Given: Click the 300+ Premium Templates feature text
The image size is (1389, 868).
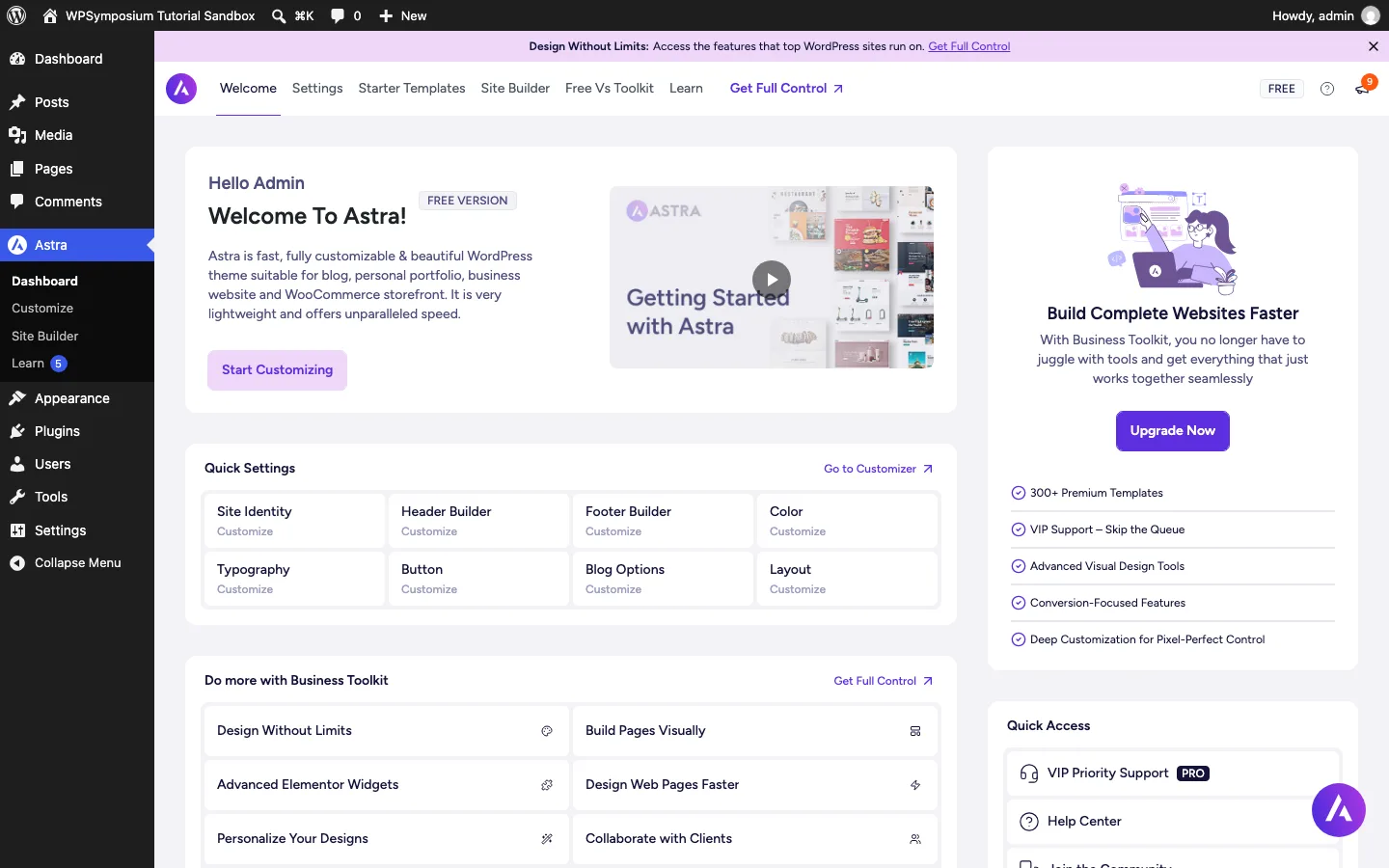Looking at the screenshot, I should (x=1097, y=493).
